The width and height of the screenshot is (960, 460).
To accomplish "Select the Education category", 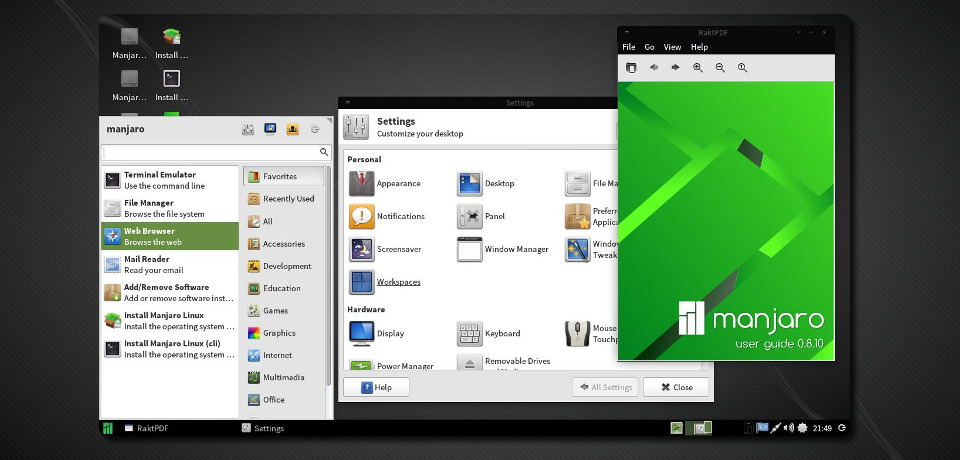I will [283, 288].
